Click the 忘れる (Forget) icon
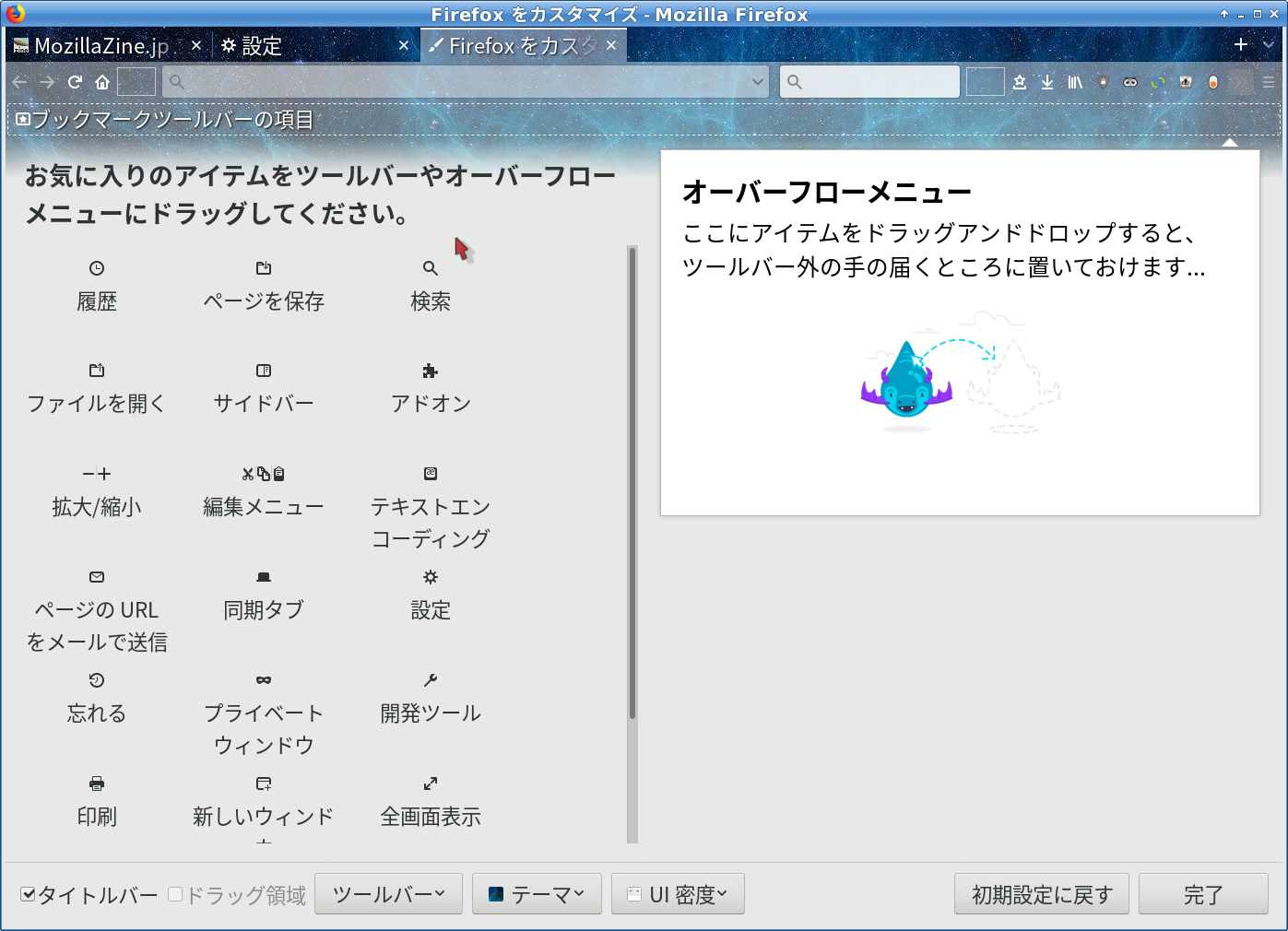The width and height of the screenshot is (1288, 931). coord(97,680)
